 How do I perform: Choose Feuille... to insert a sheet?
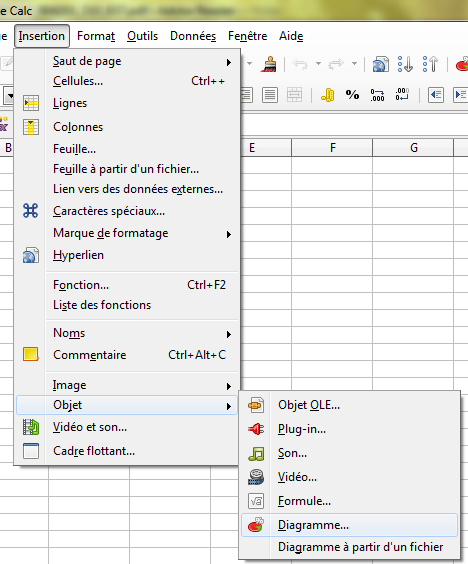coord(127,149)
